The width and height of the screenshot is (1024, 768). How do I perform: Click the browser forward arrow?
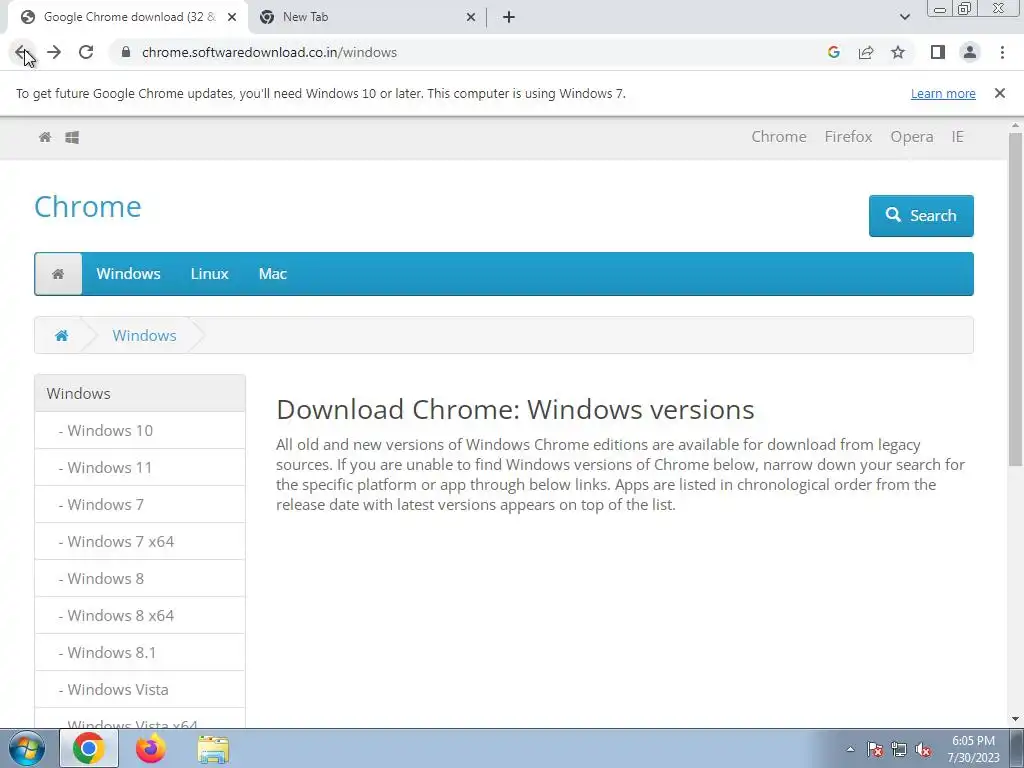click(54, 52)
